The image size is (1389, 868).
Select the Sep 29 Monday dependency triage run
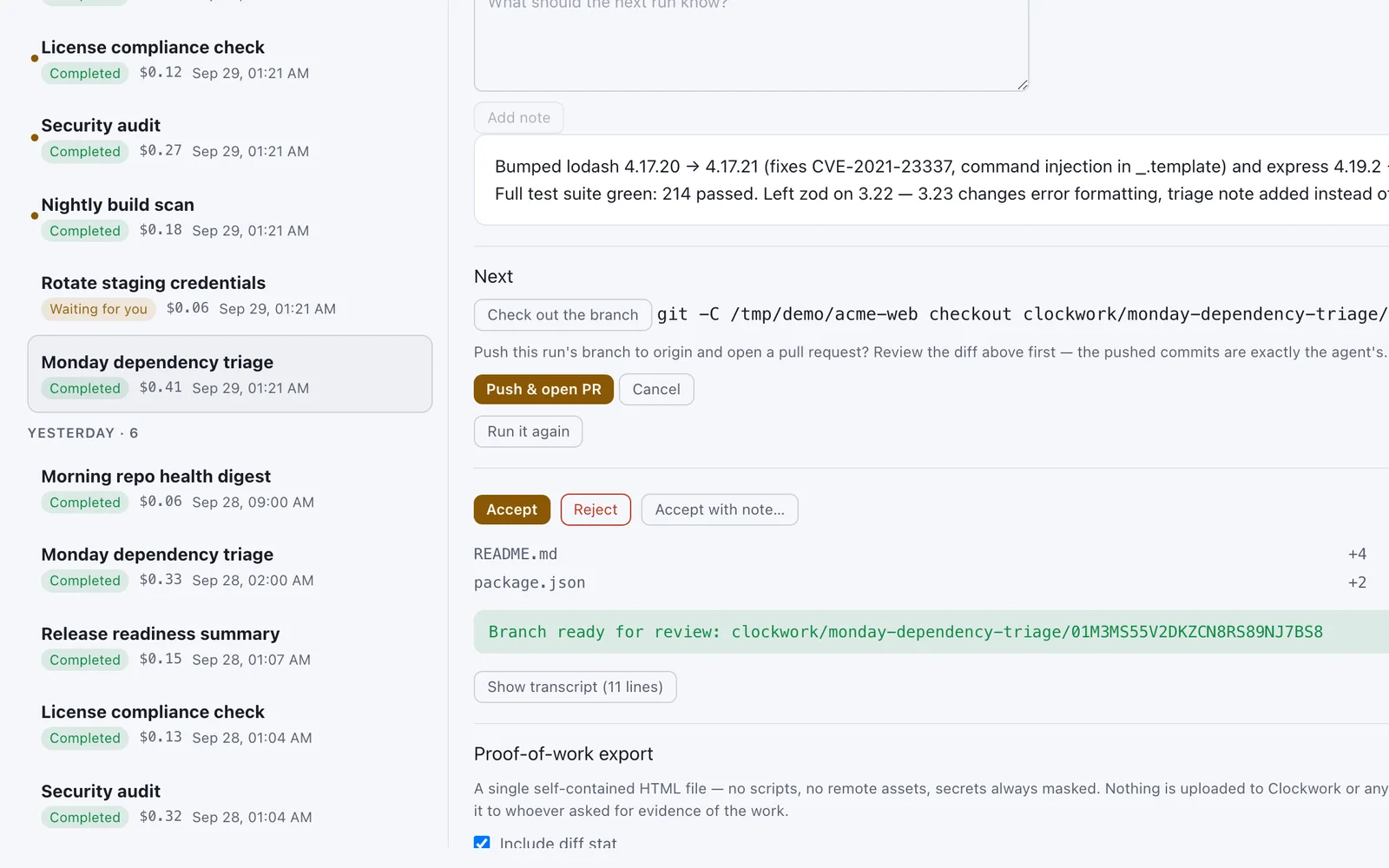point(230,374)
